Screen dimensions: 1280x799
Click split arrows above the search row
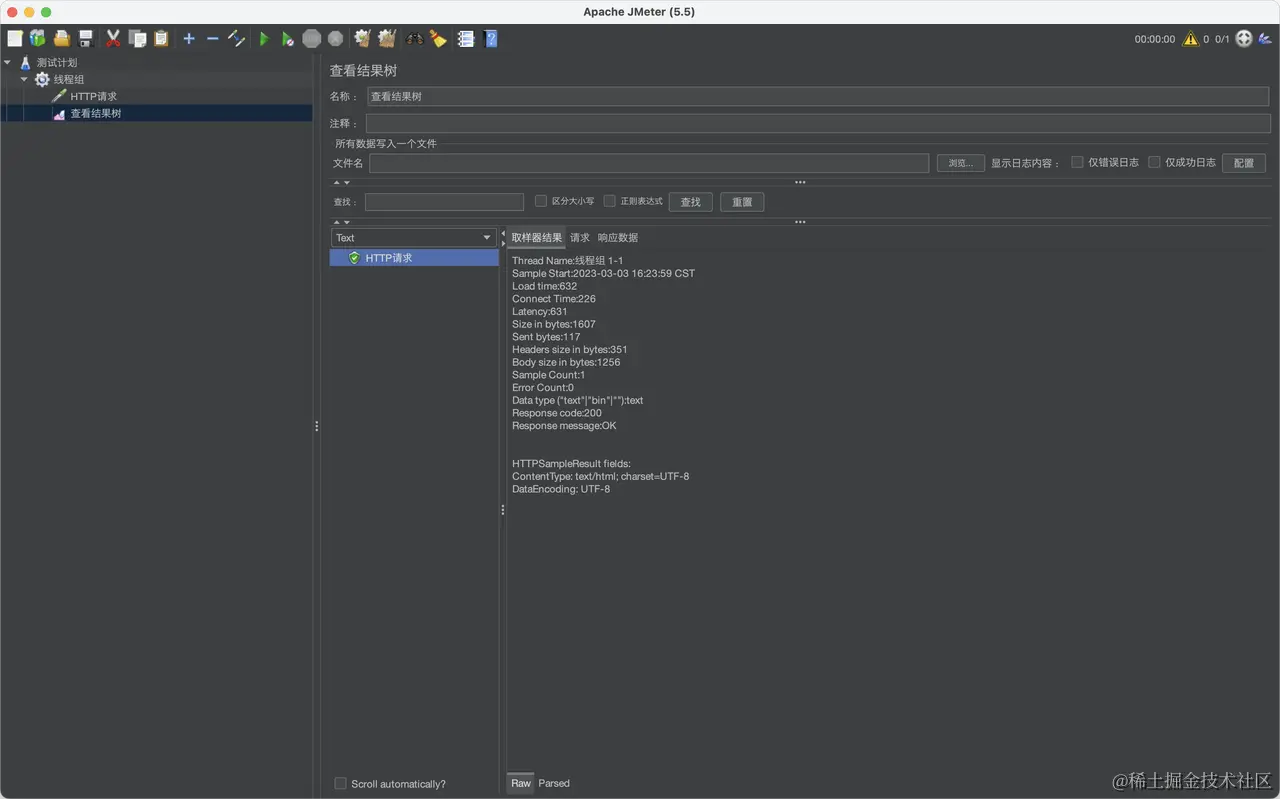point(341,183)
